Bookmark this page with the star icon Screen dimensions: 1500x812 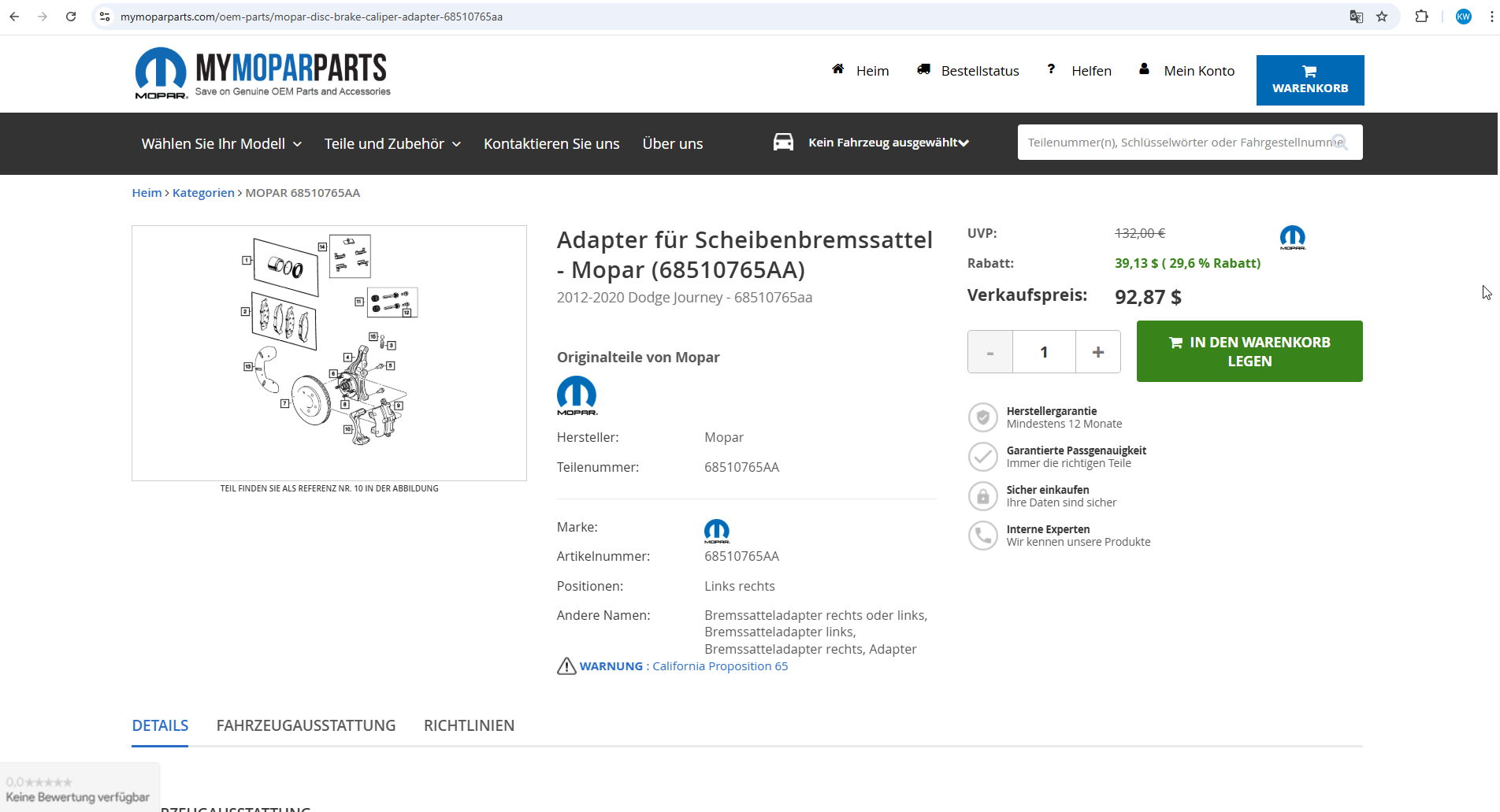(x=1382, y=17)
